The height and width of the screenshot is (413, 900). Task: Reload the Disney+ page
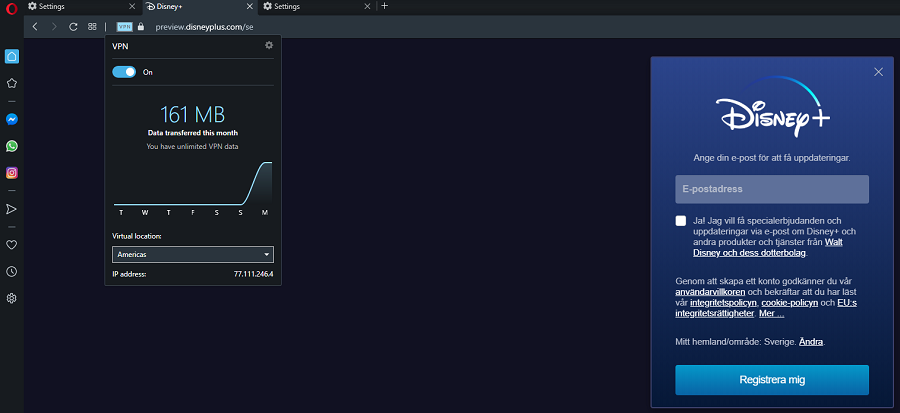pyautogui.click(x=73, y=26)
